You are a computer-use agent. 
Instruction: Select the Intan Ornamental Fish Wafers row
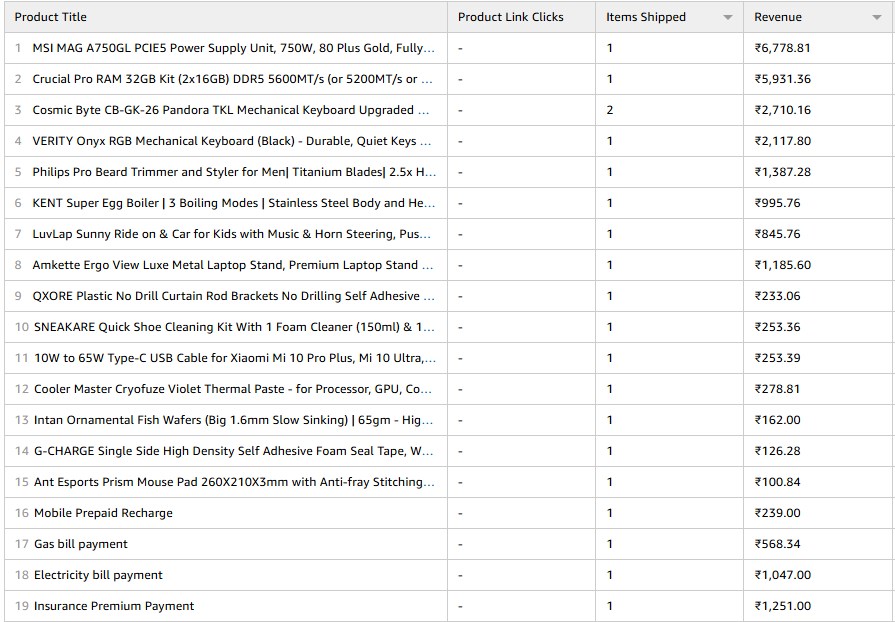click(x=233, y=420)
